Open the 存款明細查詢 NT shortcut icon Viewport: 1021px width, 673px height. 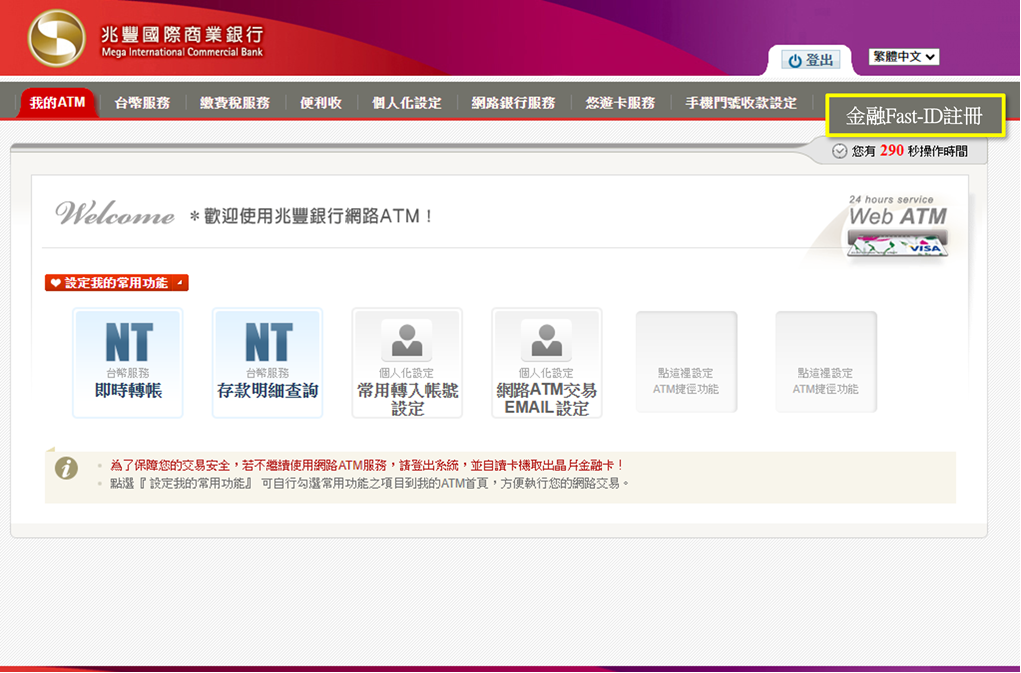pyautogui.click(x=267, y=361)
